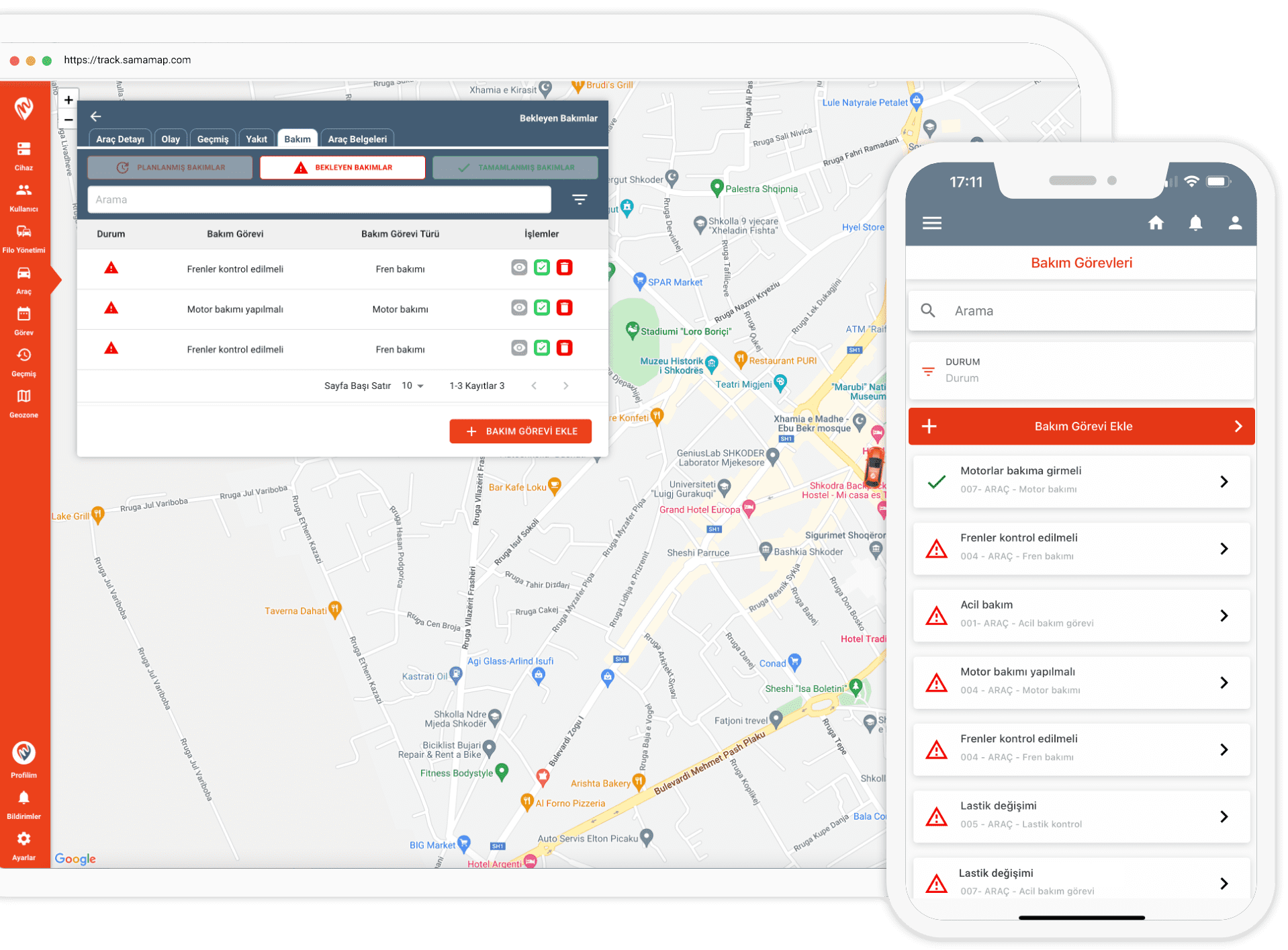Show Planlanmış Bakımlar filter
The width and height of the screenshot is (1288, 950).
tap(170, 167)
